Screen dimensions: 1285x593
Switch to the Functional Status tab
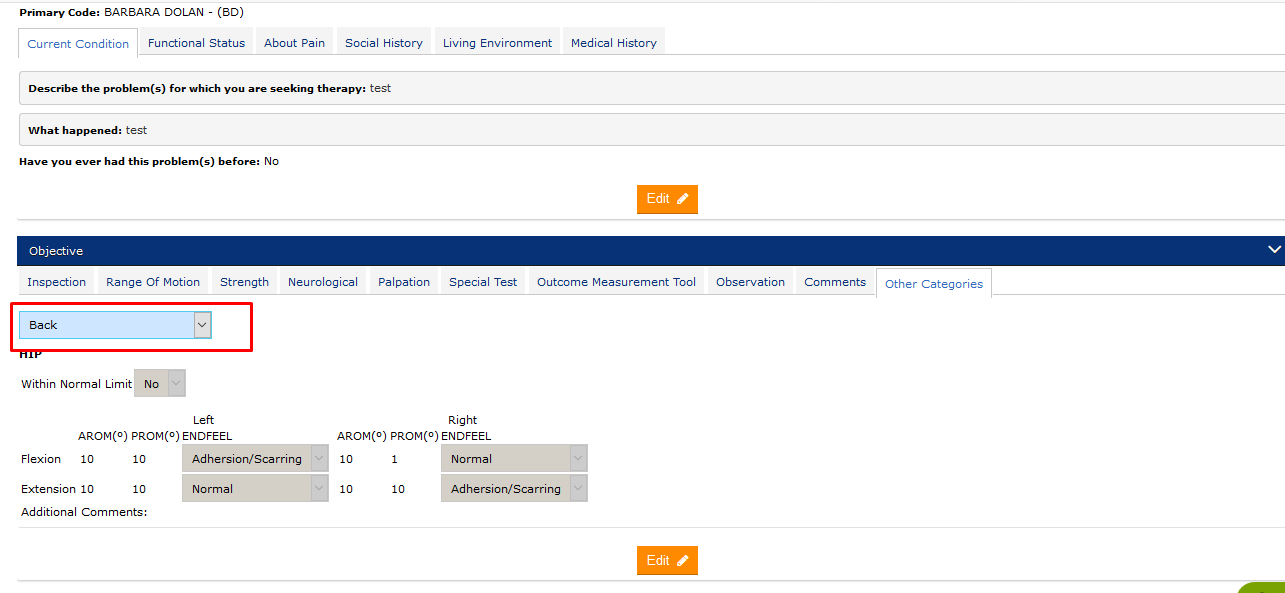196,43
